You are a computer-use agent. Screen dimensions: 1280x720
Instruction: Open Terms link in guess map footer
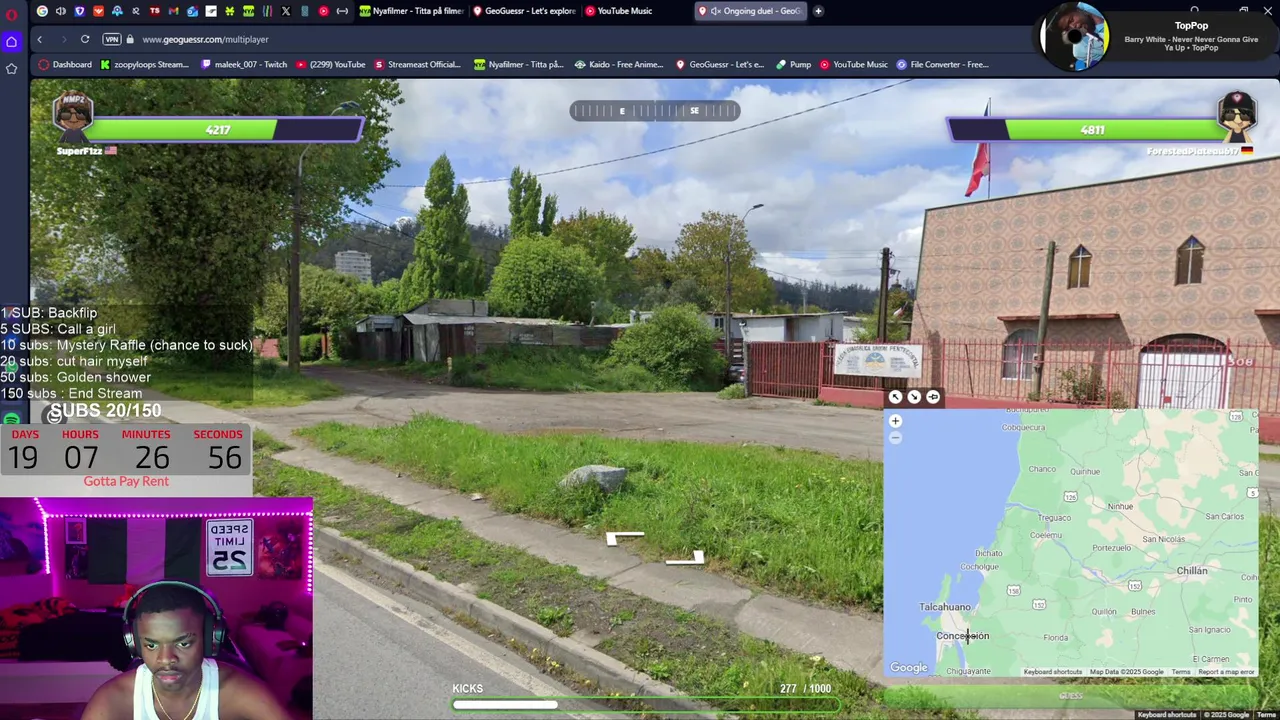(x=1181, y=672)
